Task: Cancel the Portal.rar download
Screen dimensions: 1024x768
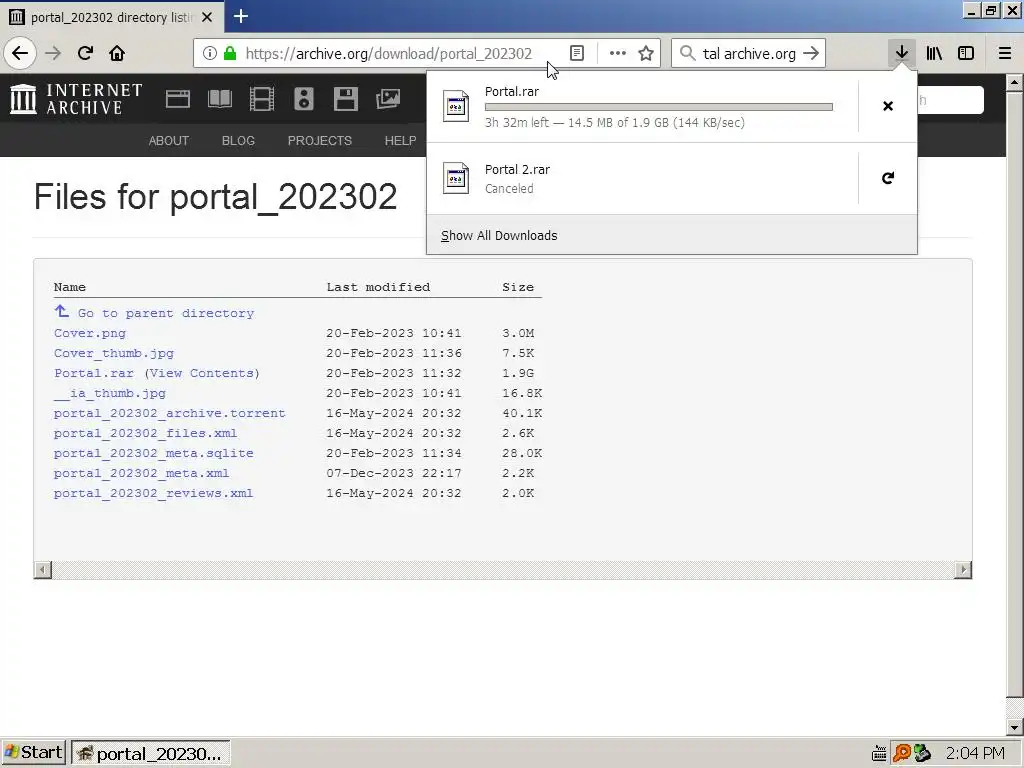Action: pos(888,106)
